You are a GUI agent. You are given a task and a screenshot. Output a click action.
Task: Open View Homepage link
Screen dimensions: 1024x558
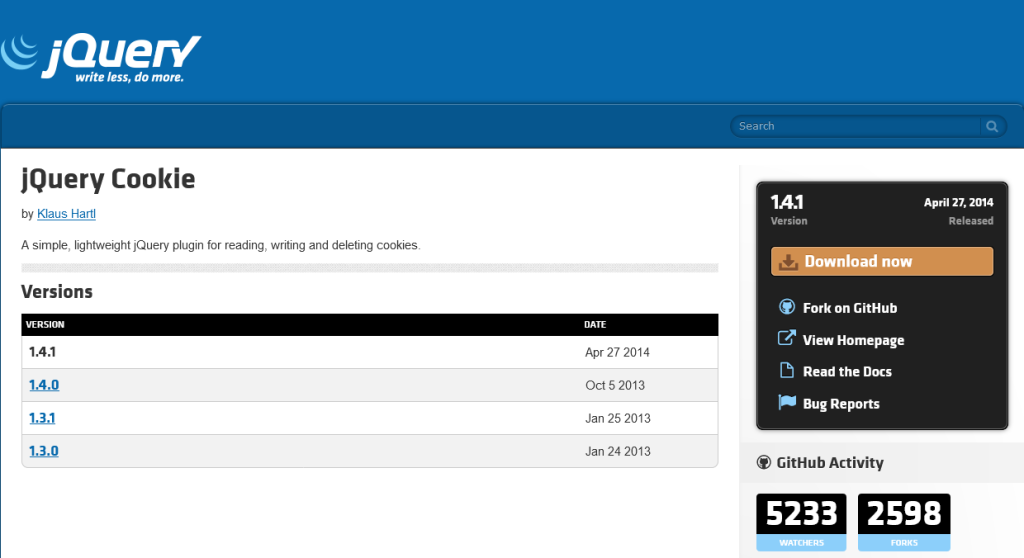[x=854, y=340]
